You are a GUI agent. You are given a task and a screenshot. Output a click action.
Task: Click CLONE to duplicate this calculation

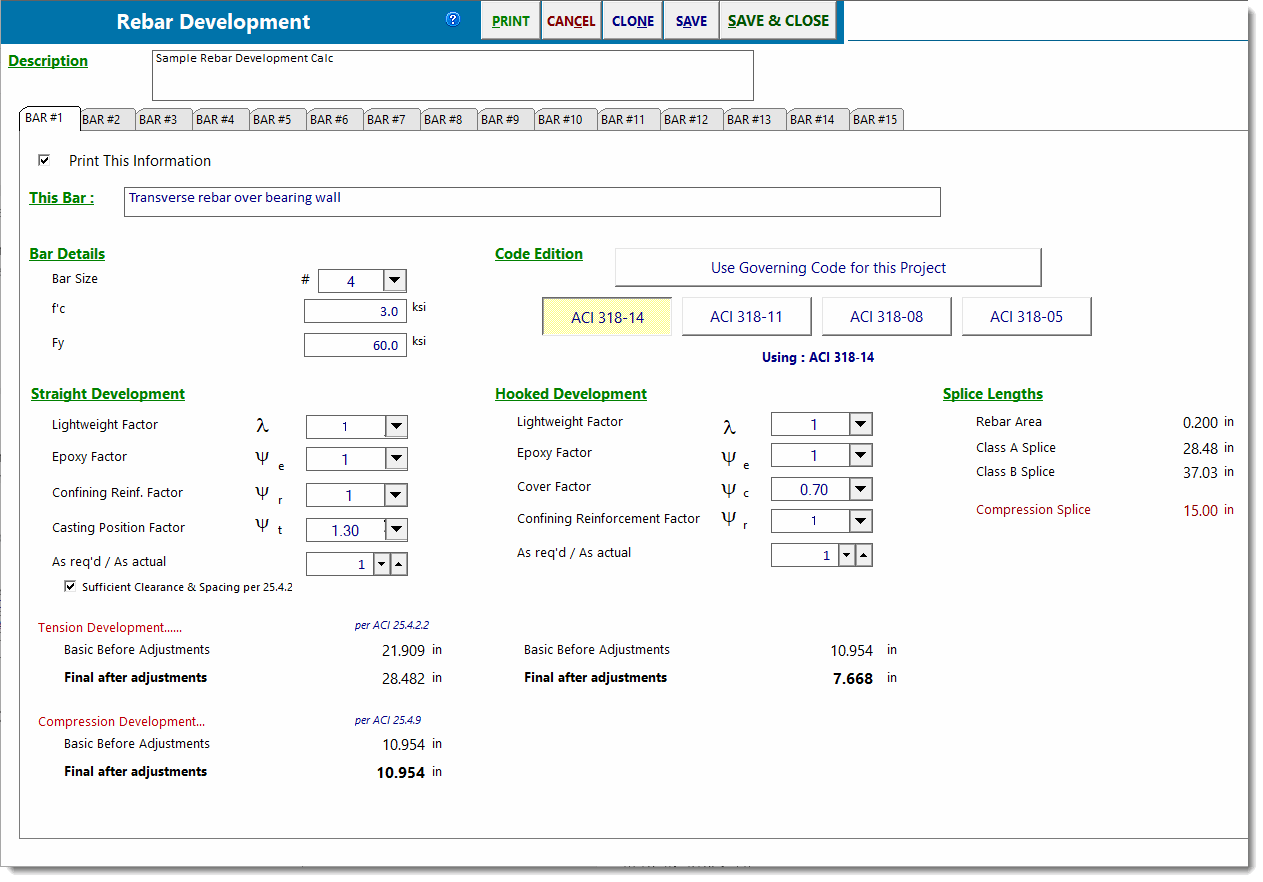pos(632,20)
